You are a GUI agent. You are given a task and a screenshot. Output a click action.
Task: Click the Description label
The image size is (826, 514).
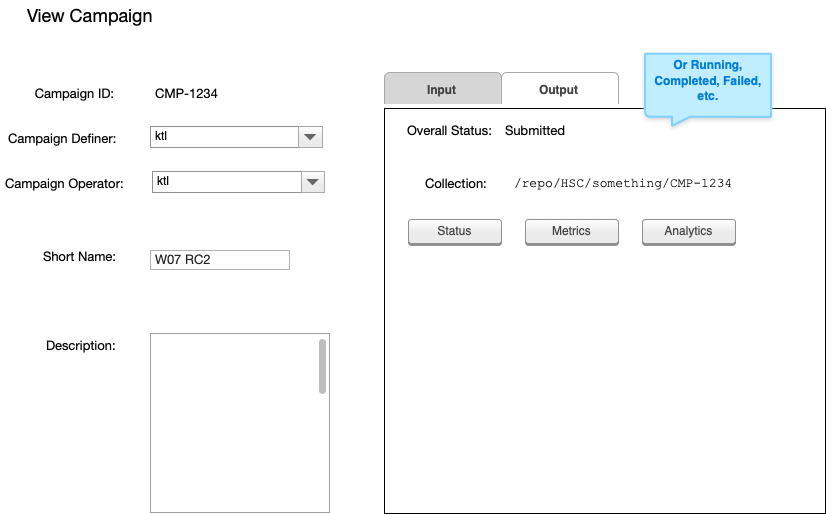pyautogui.click(x=81, y=345)
